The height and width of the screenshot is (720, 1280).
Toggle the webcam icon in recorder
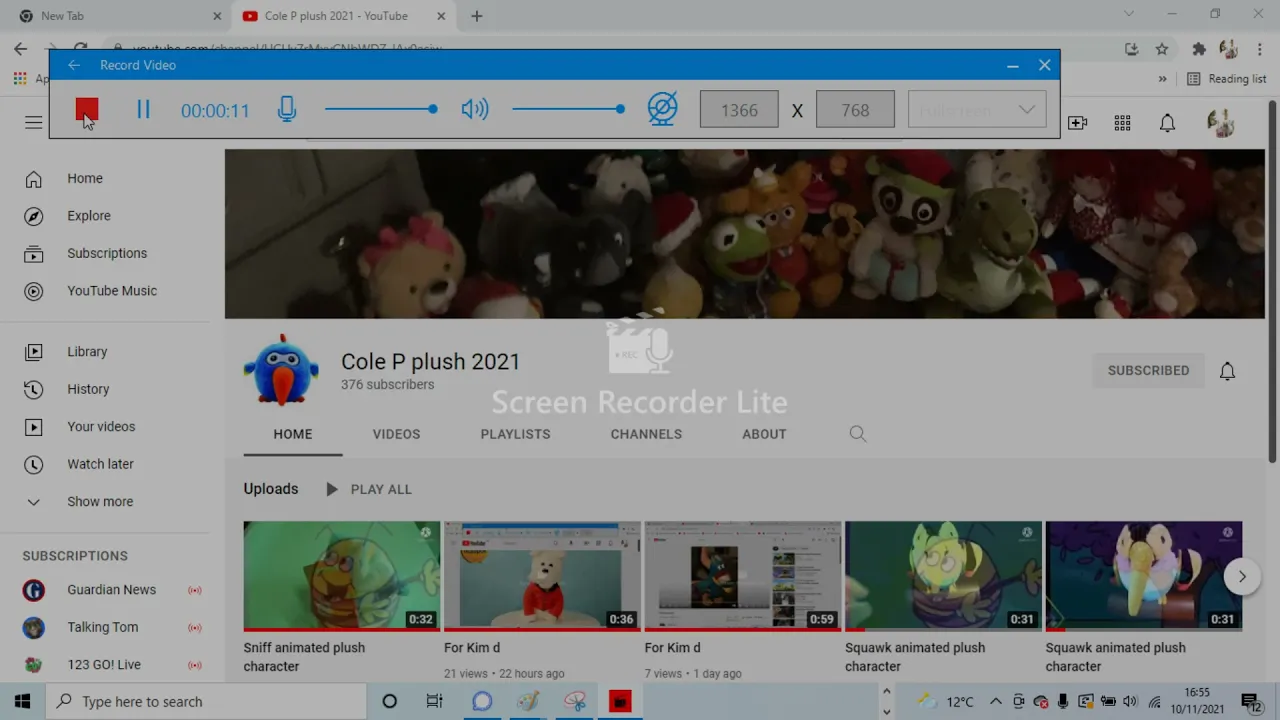[662, 109]
